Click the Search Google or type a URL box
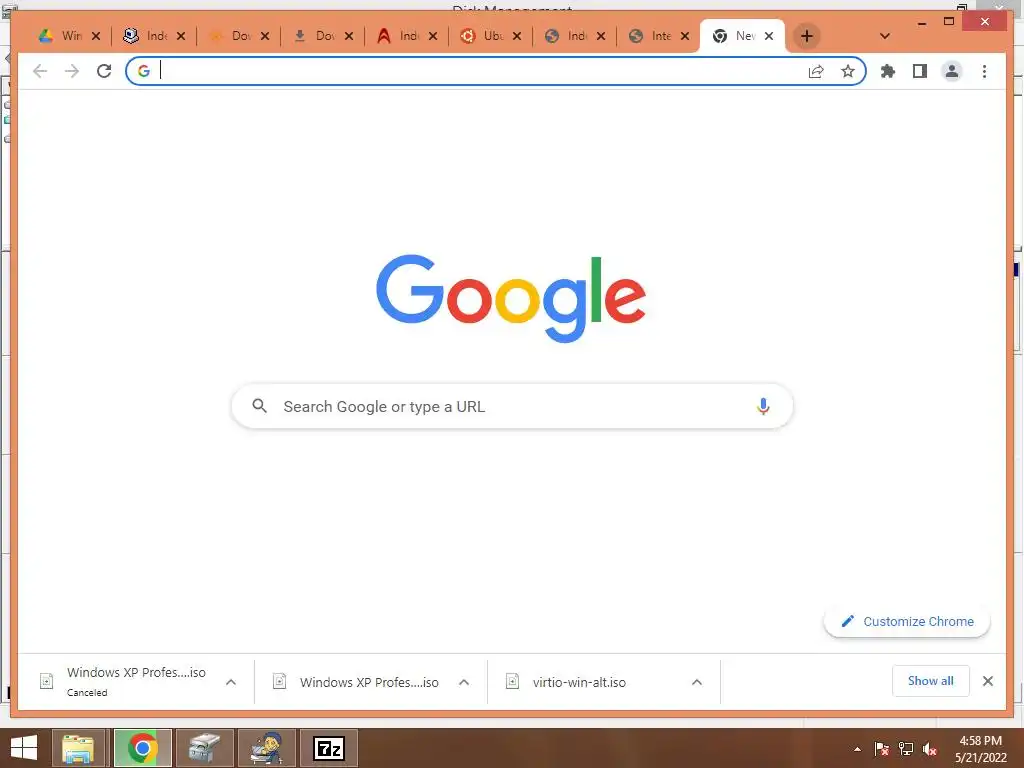This screenshot has width=1024, height=768. point(512,406)
